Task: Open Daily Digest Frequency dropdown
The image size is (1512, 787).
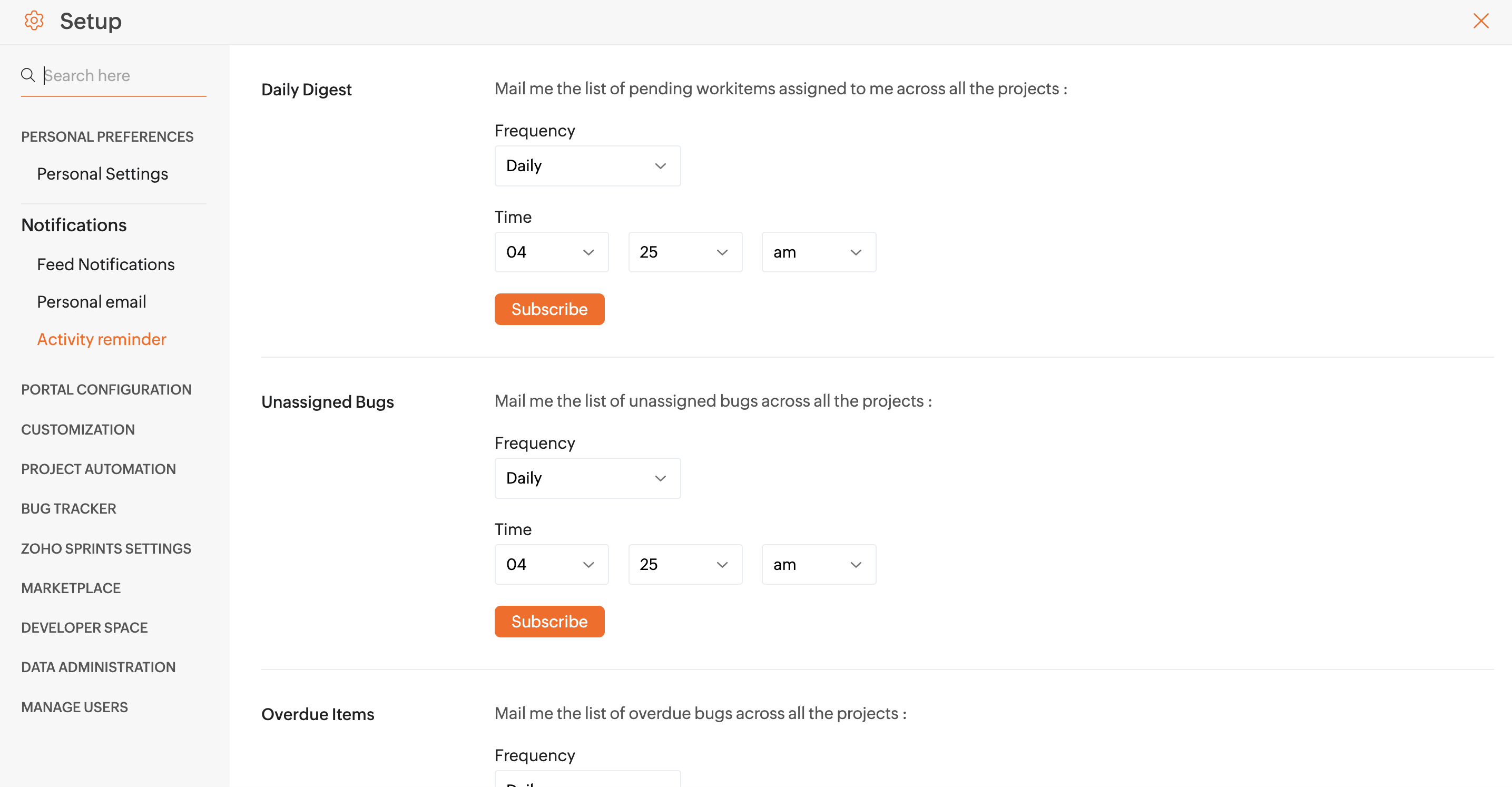Action: click(587, 166)
